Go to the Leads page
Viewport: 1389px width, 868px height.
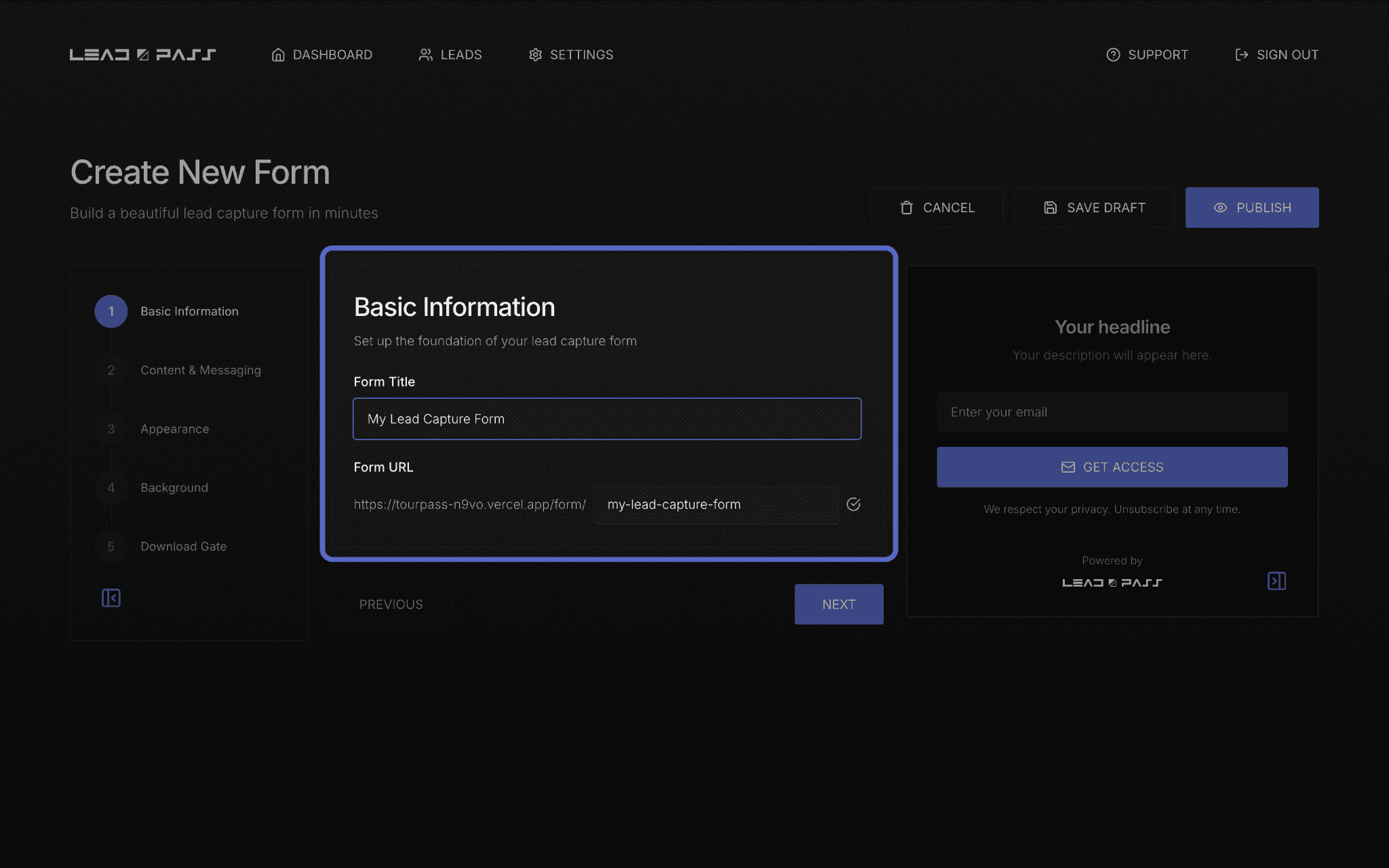[x=450, y=55]
